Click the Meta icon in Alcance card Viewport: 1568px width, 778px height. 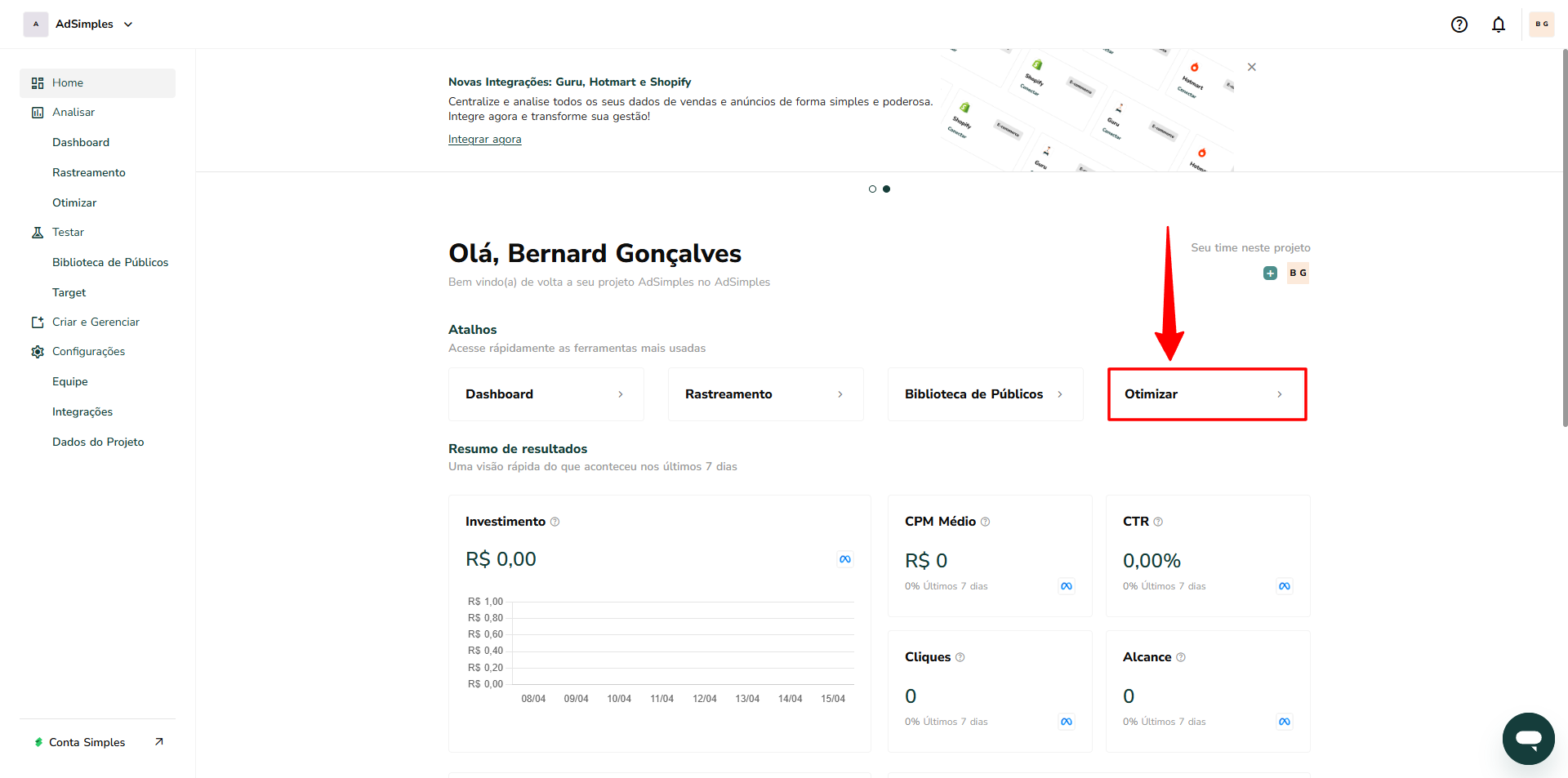[1285, 722]
